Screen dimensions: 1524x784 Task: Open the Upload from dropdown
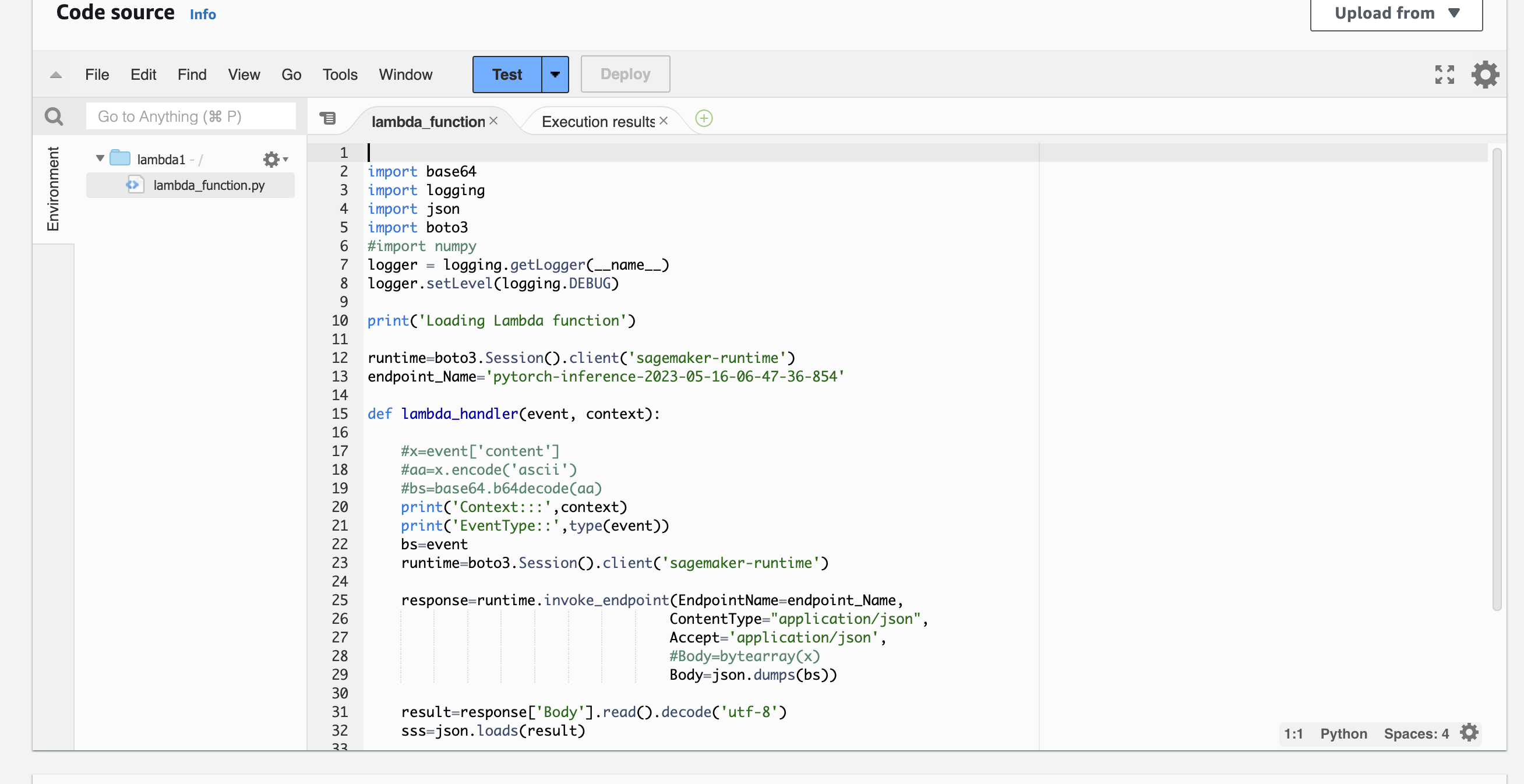pyautogui.click(x=1396, y=13)
